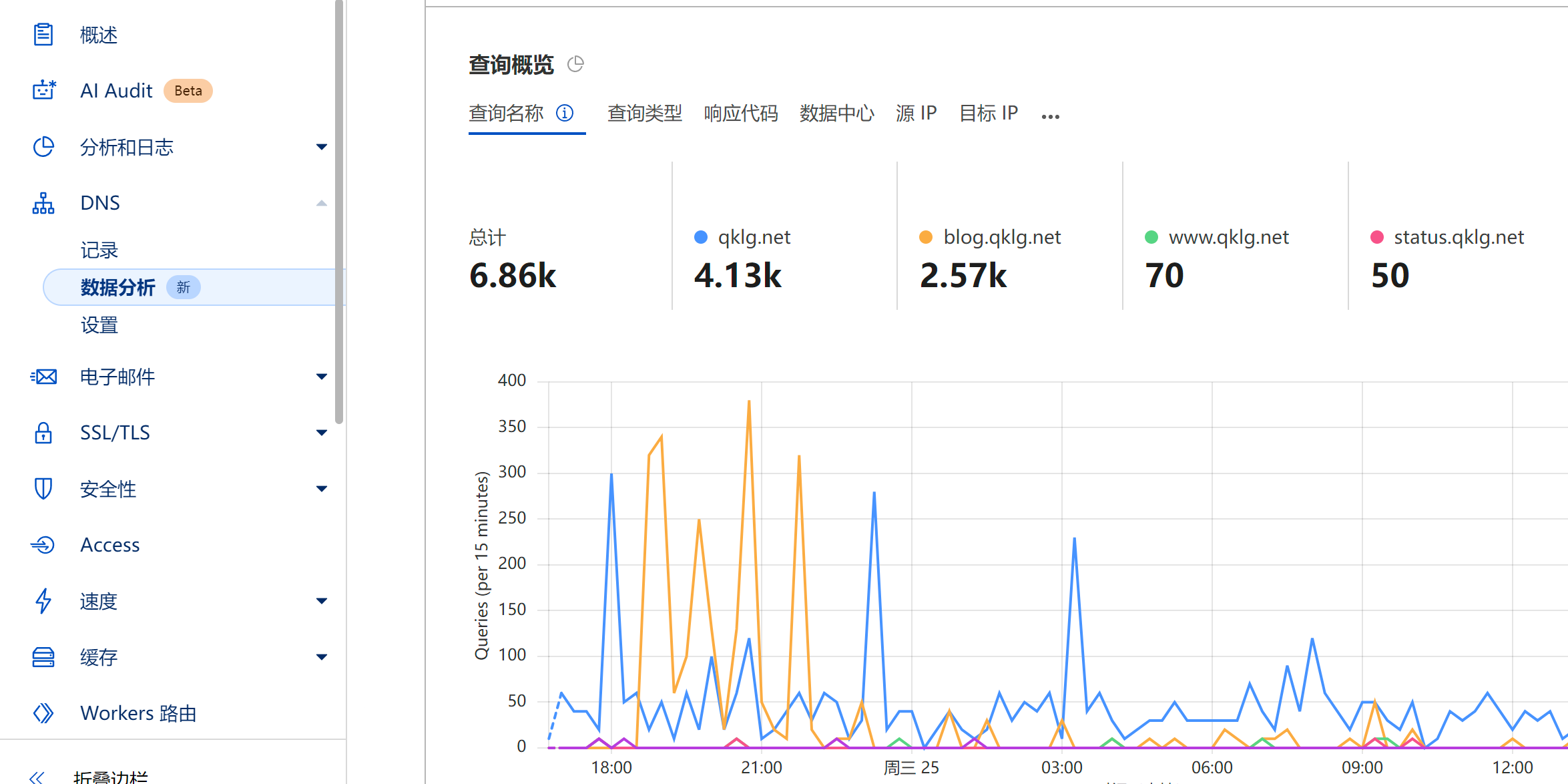Click the Workers 路由 diamond icon
1568x784 pixels.
(x=43, y=713)
